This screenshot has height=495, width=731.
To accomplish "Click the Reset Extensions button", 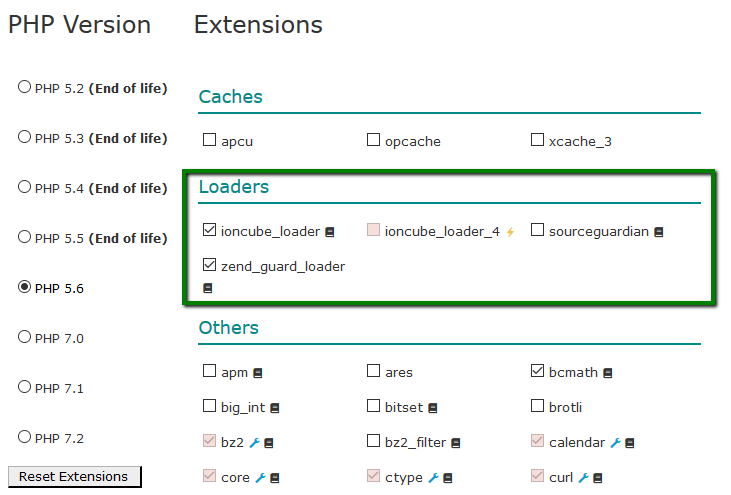I will [75, 476].
